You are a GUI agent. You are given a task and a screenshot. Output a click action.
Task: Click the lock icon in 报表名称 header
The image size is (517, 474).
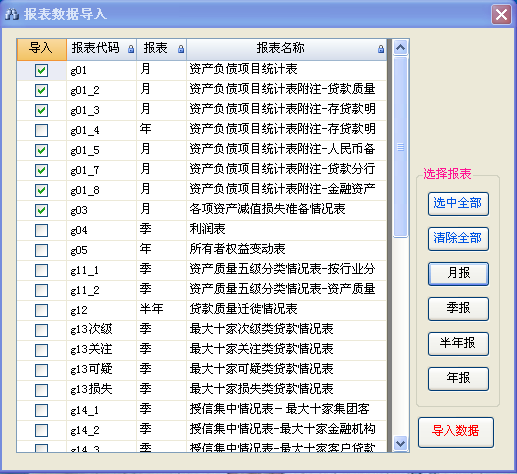pos(381,49)
